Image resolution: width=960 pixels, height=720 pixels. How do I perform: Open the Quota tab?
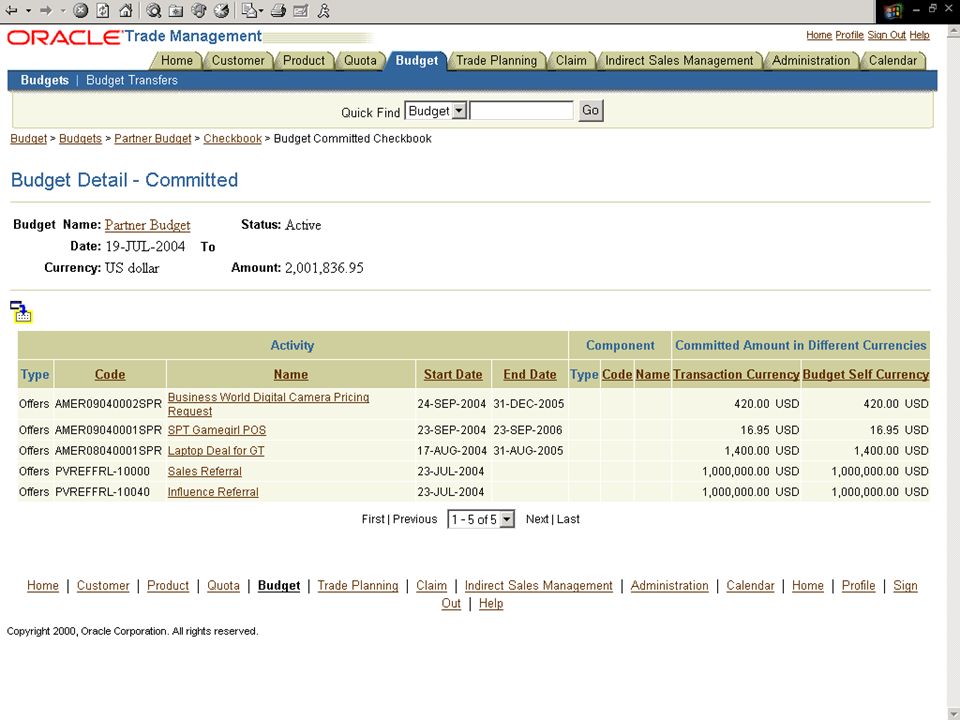tap(360, 61)
